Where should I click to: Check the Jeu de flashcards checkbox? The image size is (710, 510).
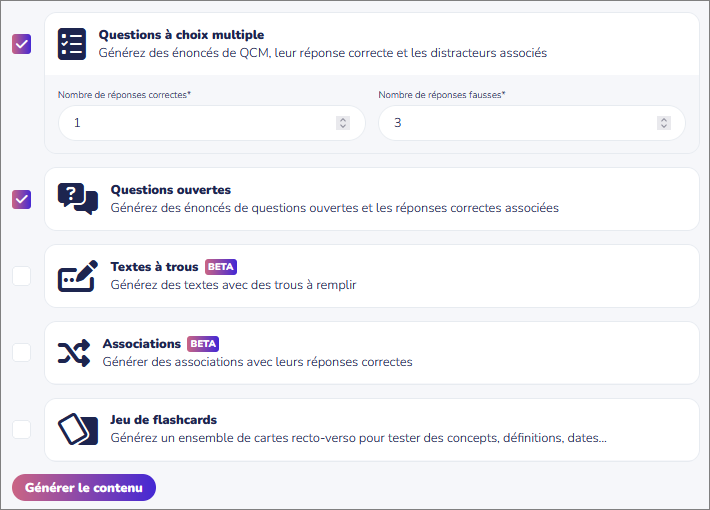tap(21, 429)
